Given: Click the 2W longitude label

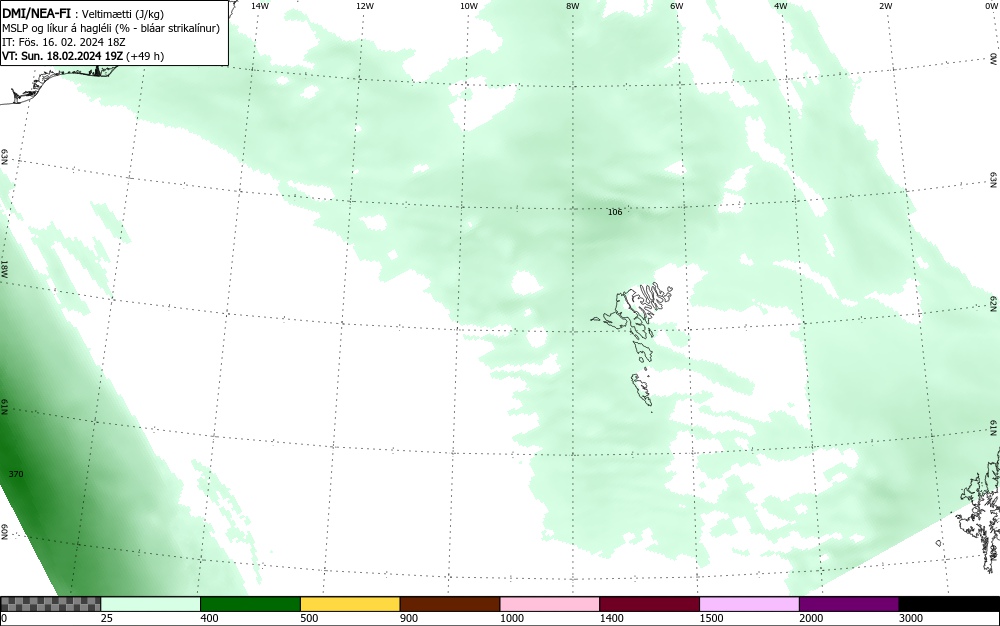Looking at the screenshot, I should [885, 6].
